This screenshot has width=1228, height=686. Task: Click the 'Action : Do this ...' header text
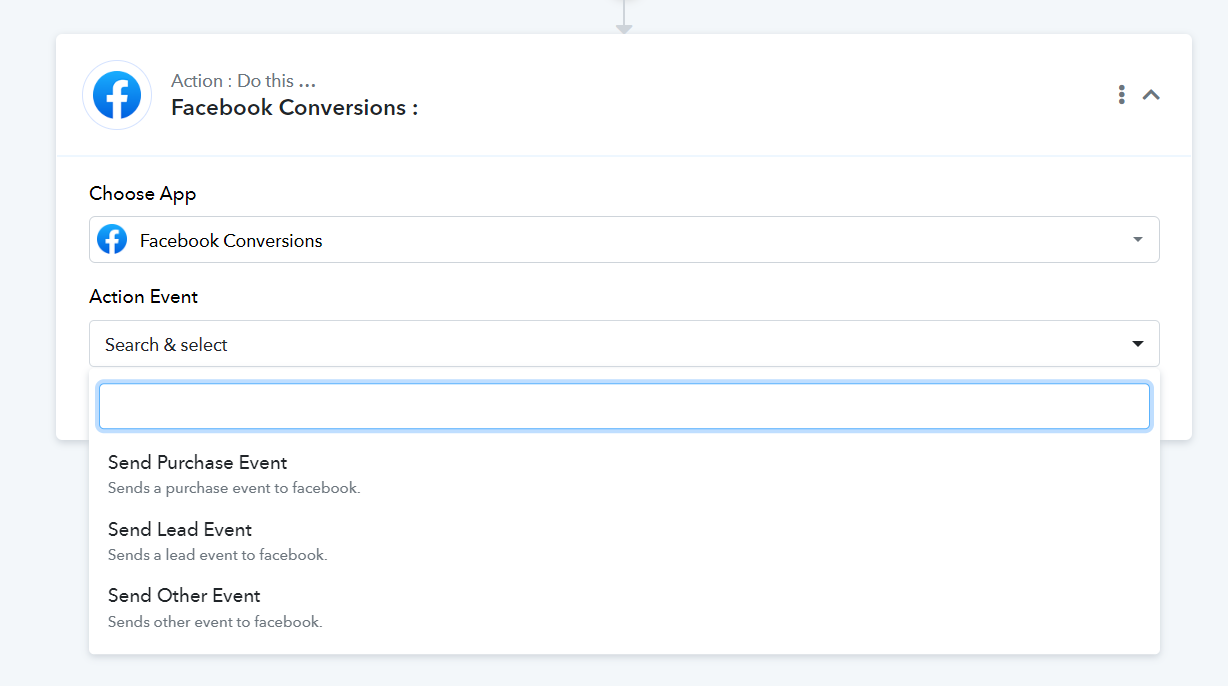244,81
